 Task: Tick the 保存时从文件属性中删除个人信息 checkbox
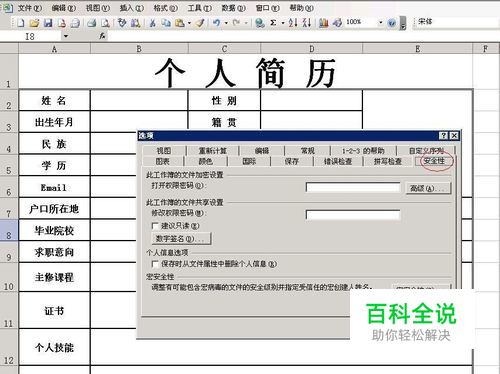pyautogui.click(x=155, y=264)
